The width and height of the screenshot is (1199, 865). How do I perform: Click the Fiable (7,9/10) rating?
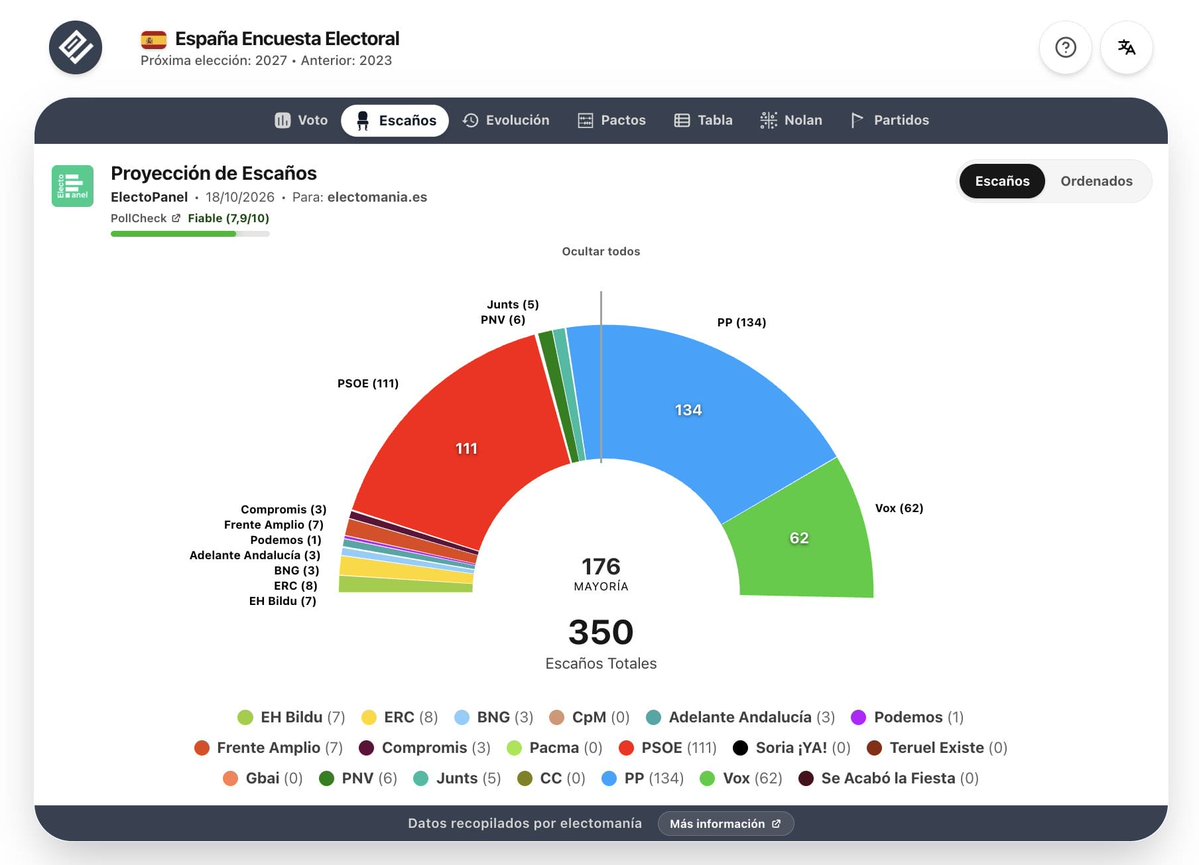pyautogui.click(x=229, y=218)
